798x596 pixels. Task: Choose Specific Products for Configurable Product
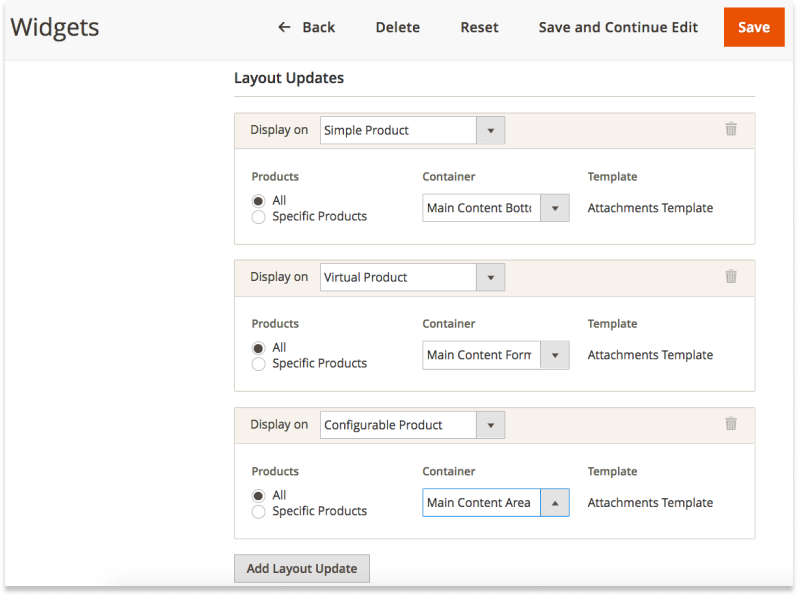coord(259,512)
